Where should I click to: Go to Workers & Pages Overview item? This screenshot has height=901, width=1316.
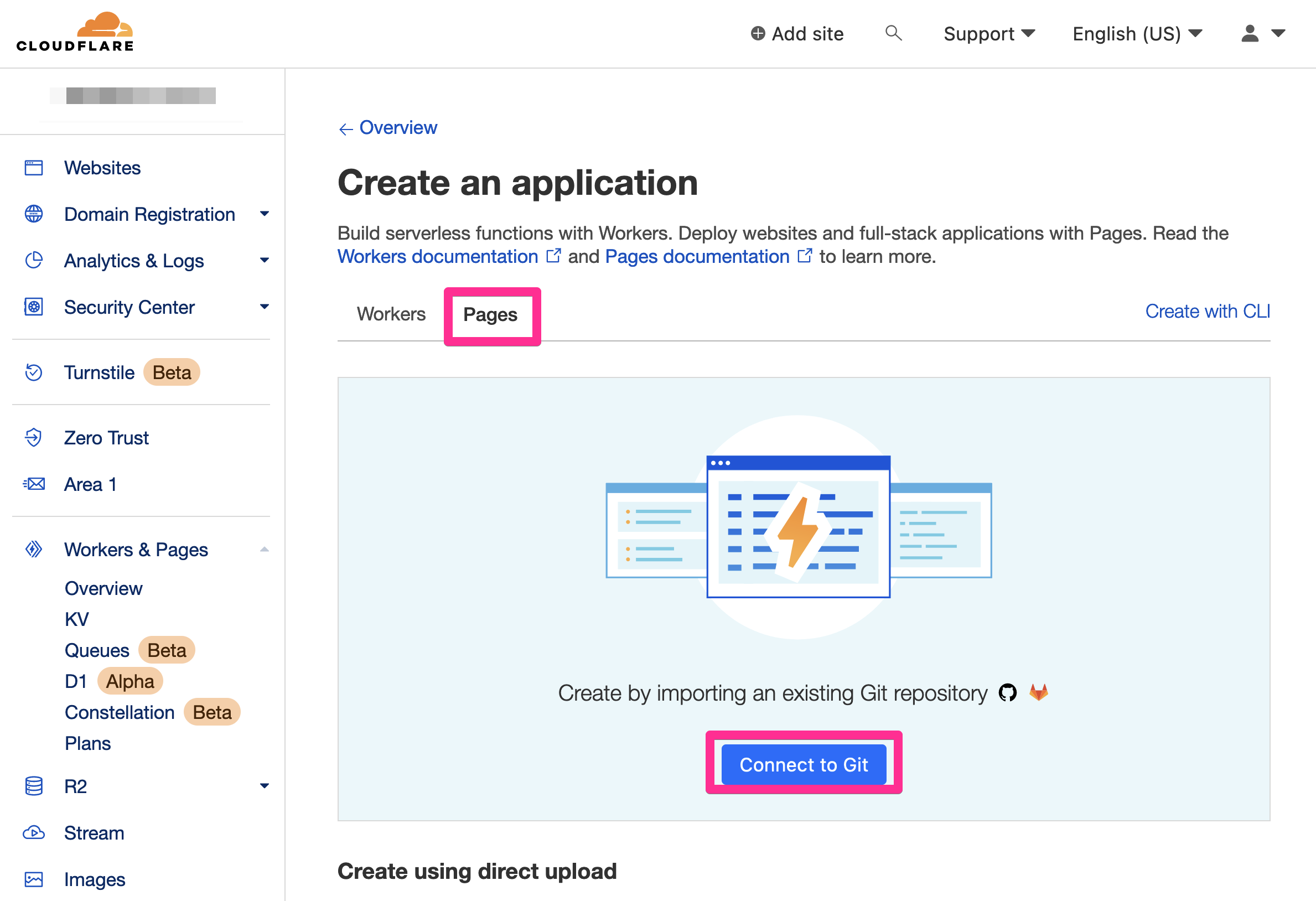[x=103, y=588]
